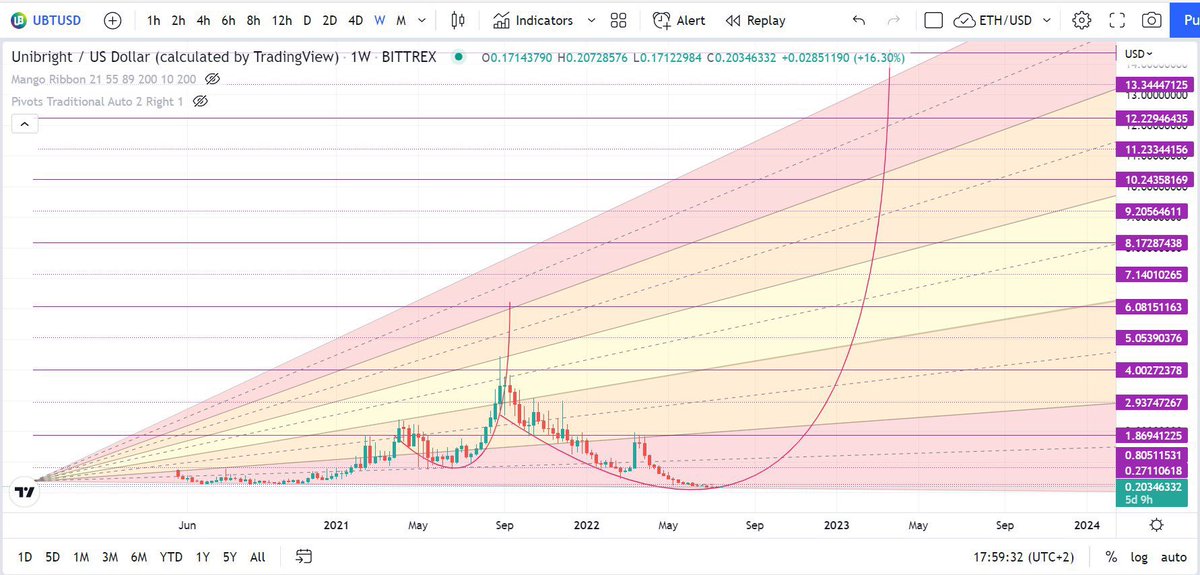The height and width of the screenshot is (575, 1200).
Task: Set date range to YTD
Action: (x=173, y=556)
